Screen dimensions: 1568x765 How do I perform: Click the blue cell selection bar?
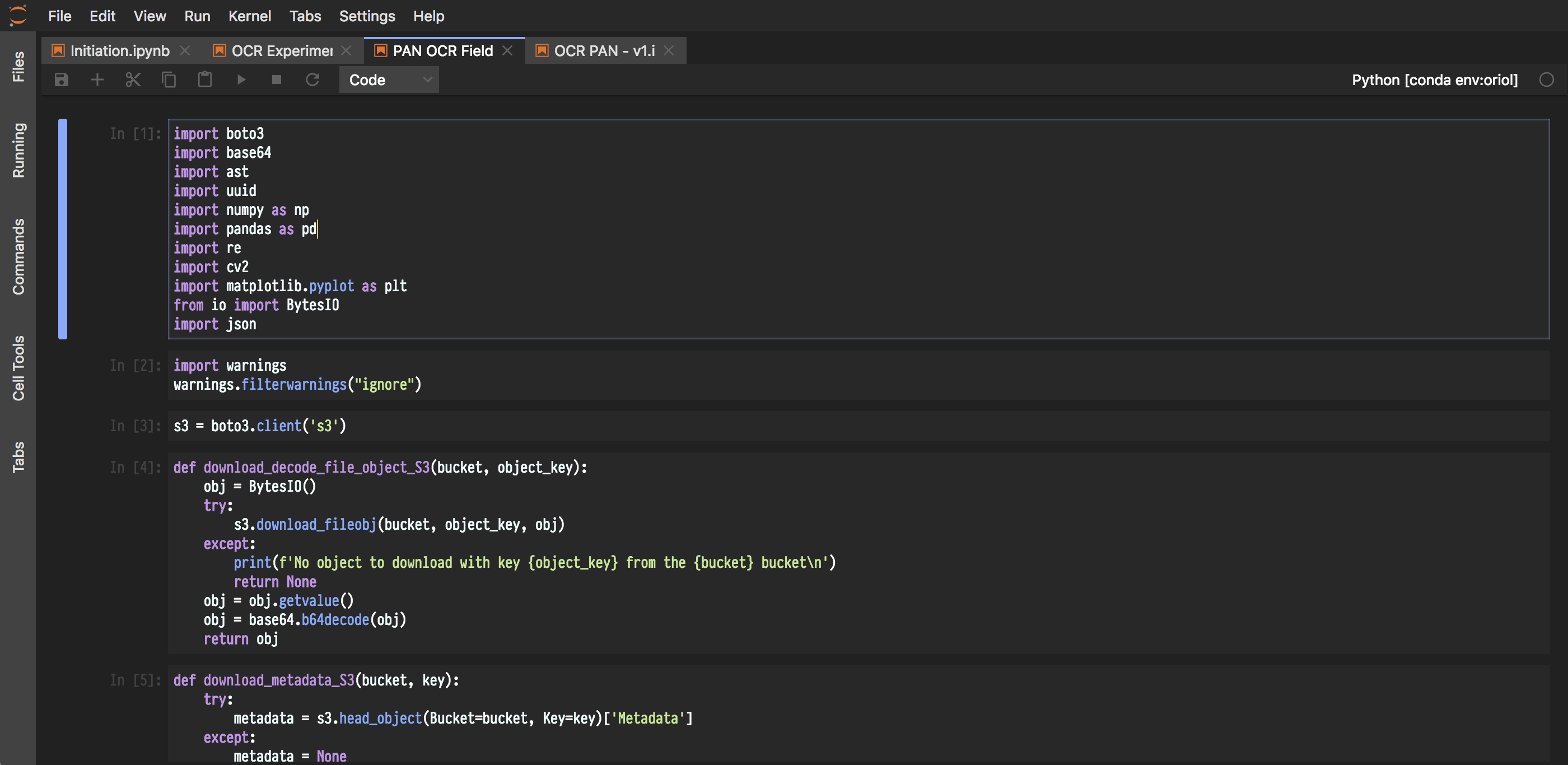(63, 228)
